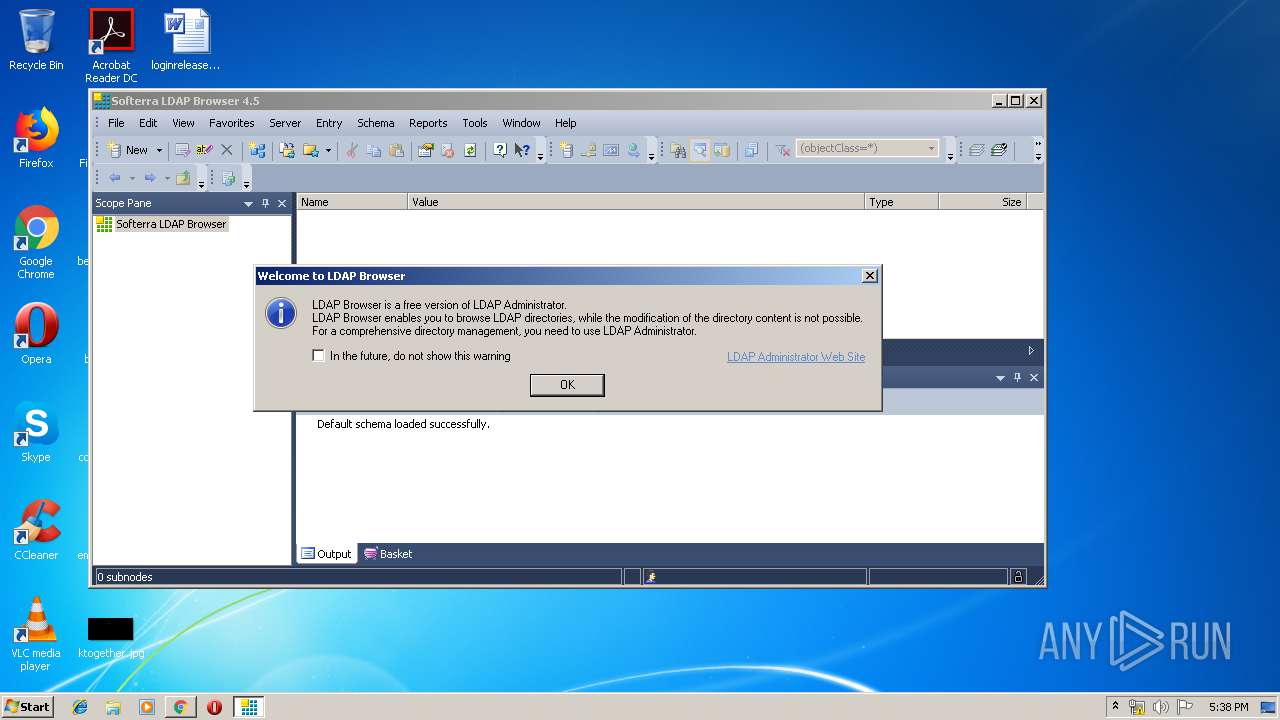
Task: Switch to the Output tab
Action: pos(327,554)
